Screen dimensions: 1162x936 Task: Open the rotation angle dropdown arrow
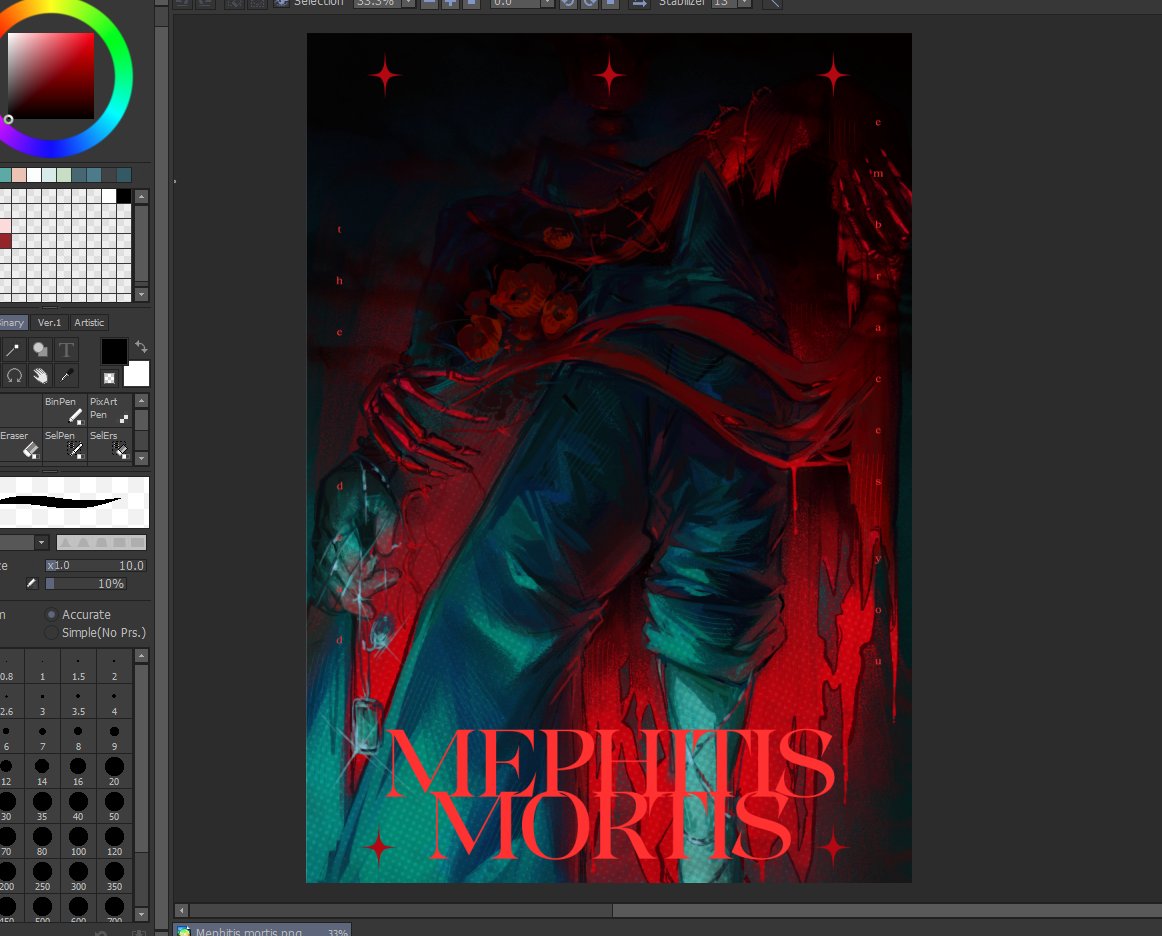(x=547, y=3)
